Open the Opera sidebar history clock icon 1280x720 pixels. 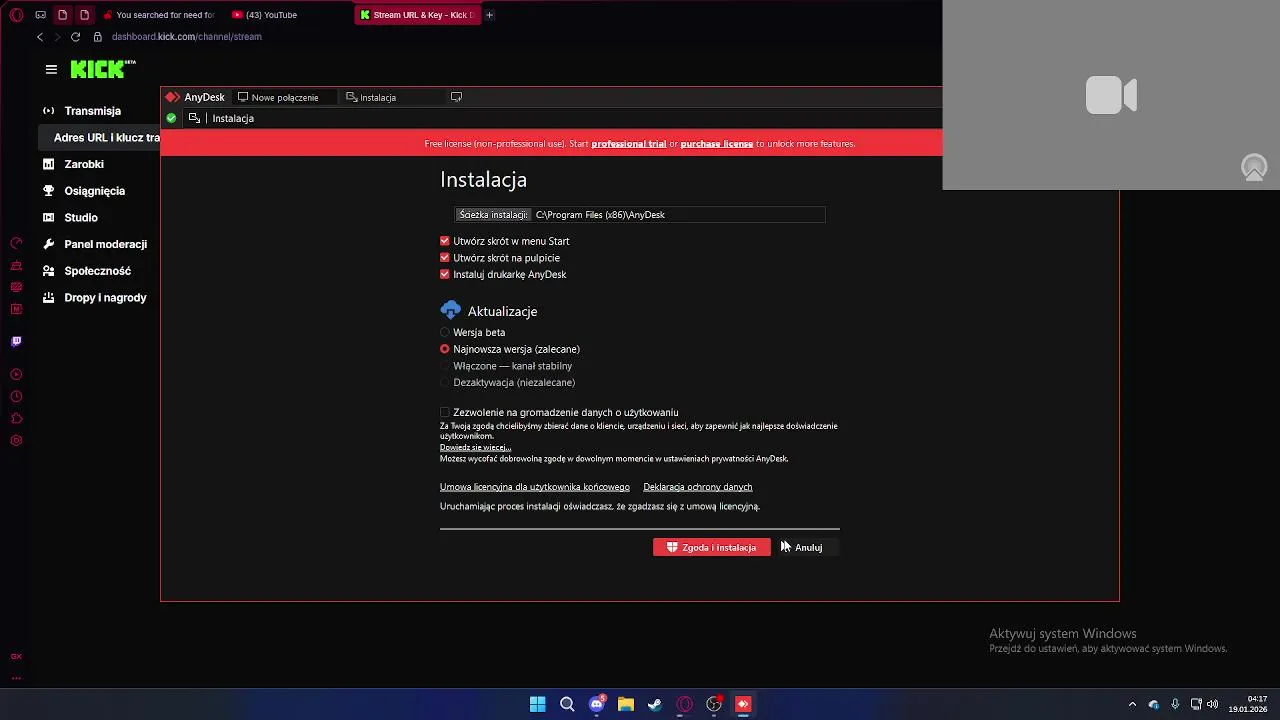click(x=16, y=396)
